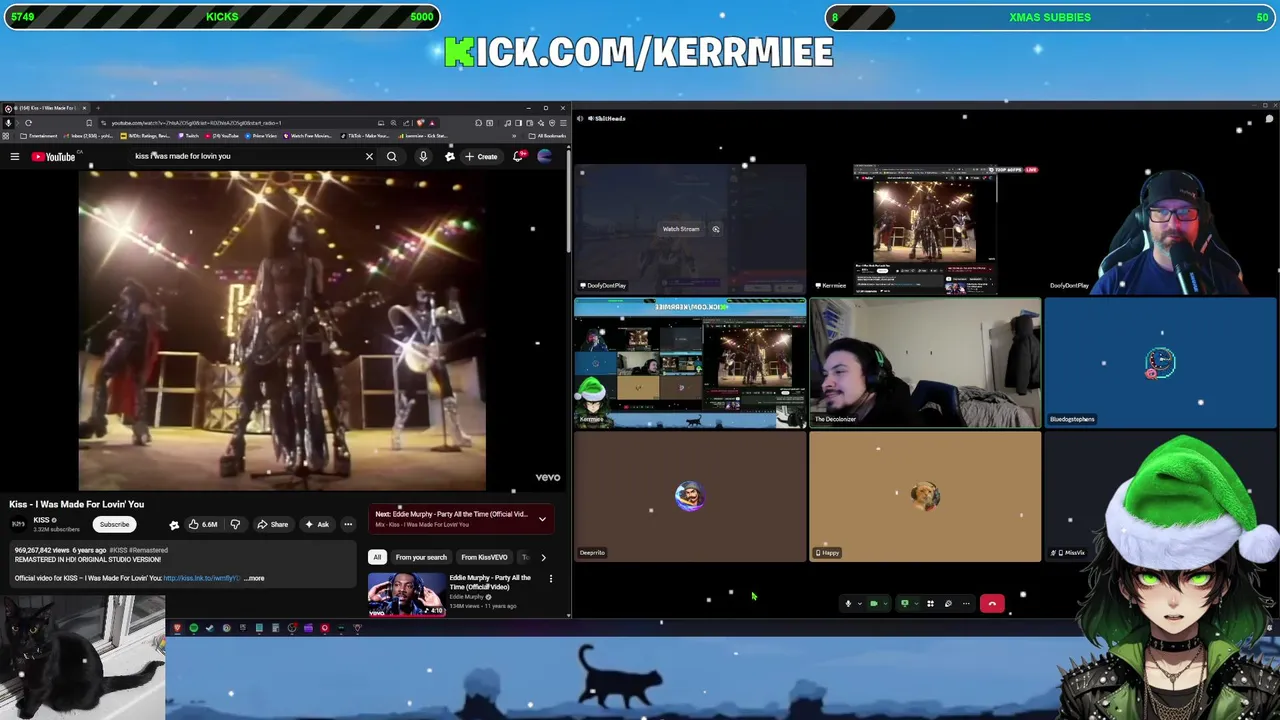This screenshot has height=720, width=1280.
Task: Open the YouTube hamburger guide menu
Action: pyautogui.click(x=15, y=156)
